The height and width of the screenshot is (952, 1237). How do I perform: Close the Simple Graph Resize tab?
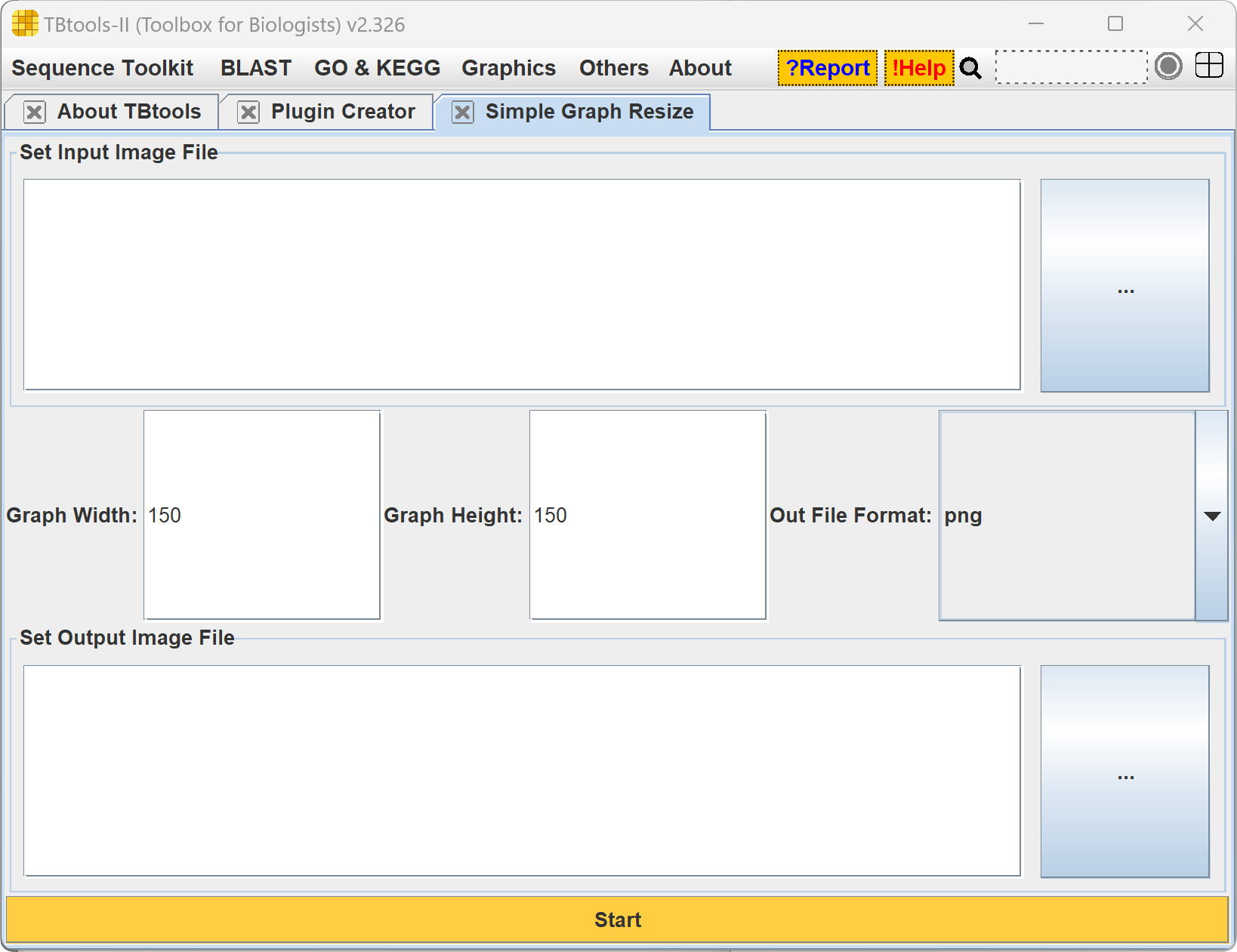[x=462, y=112]
